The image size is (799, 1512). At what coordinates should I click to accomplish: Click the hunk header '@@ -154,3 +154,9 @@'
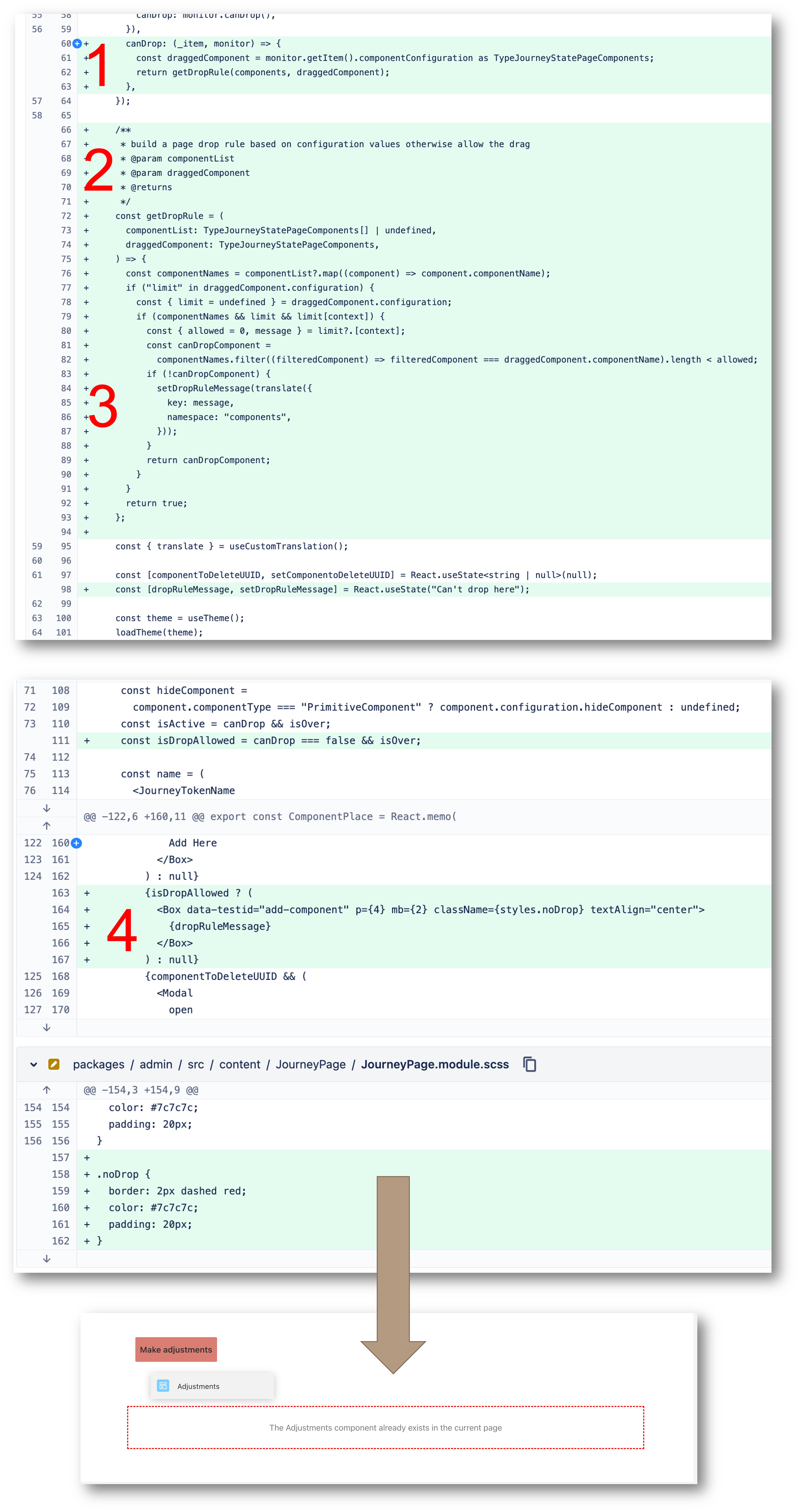tap(141, 1090)
